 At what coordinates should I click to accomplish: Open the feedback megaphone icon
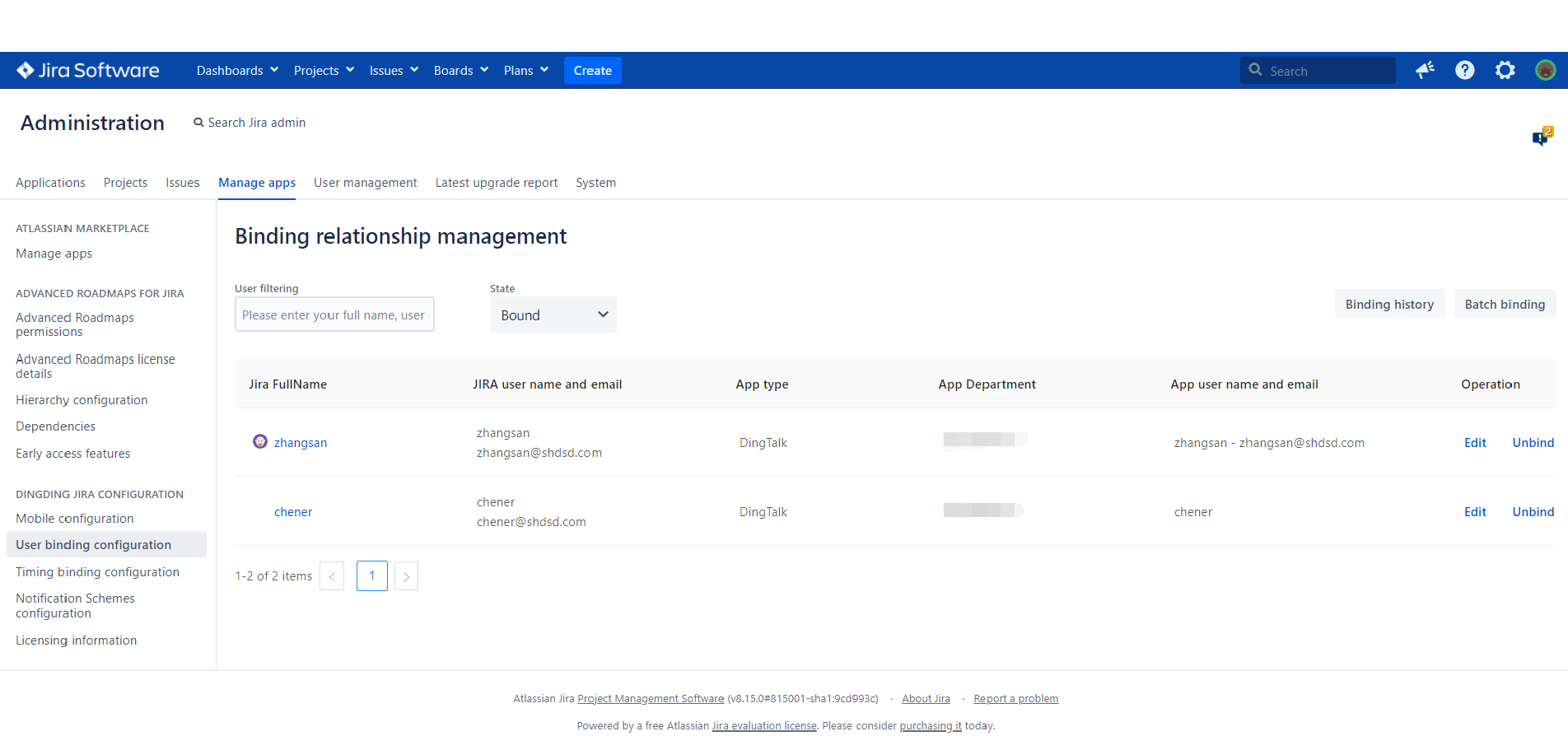pos(1425,71)
